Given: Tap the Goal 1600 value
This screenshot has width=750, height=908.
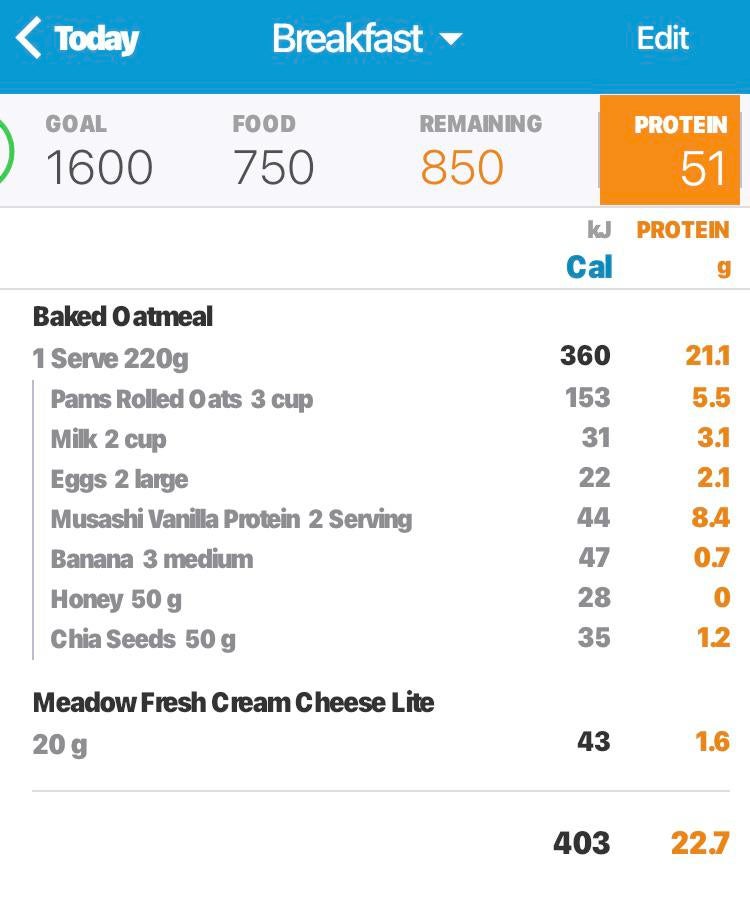Looking at the screenshot, I should point(98,167).
